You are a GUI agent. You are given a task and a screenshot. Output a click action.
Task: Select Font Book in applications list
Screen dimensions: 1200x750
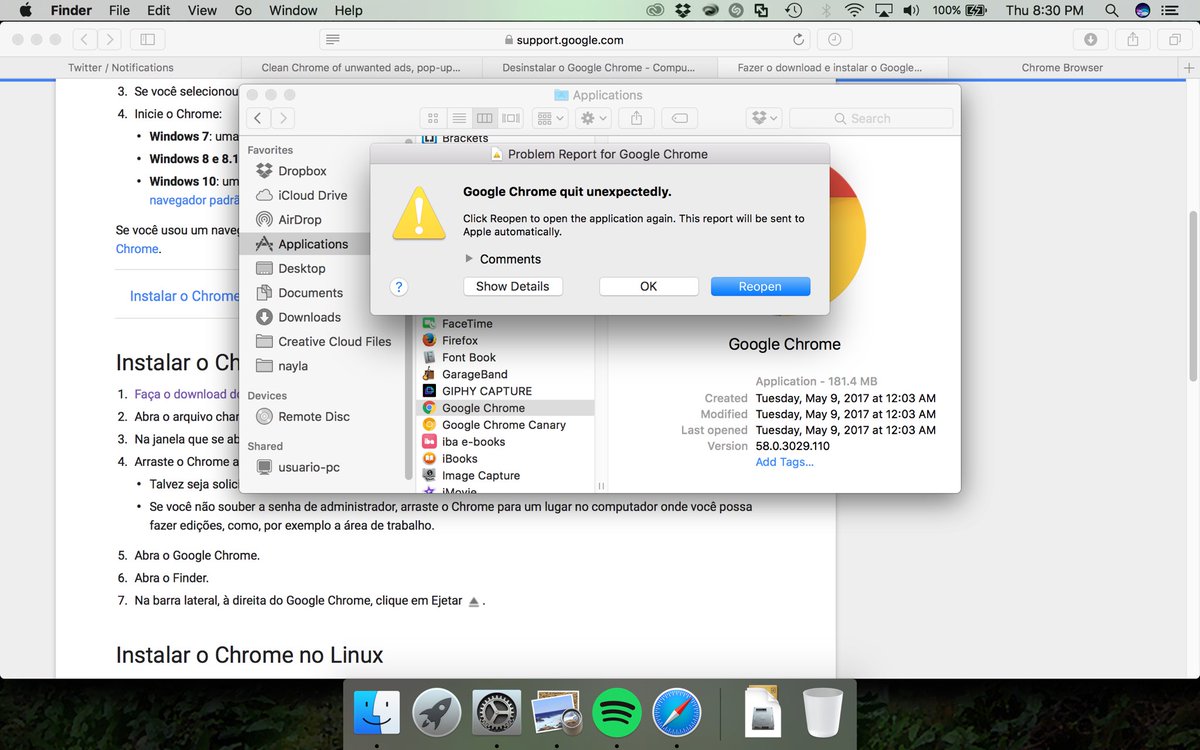click(x=469, y=358)
